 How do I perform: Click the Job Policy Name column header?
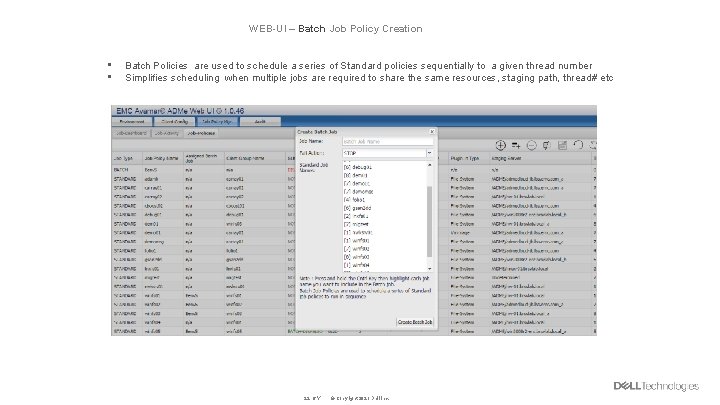161,158
